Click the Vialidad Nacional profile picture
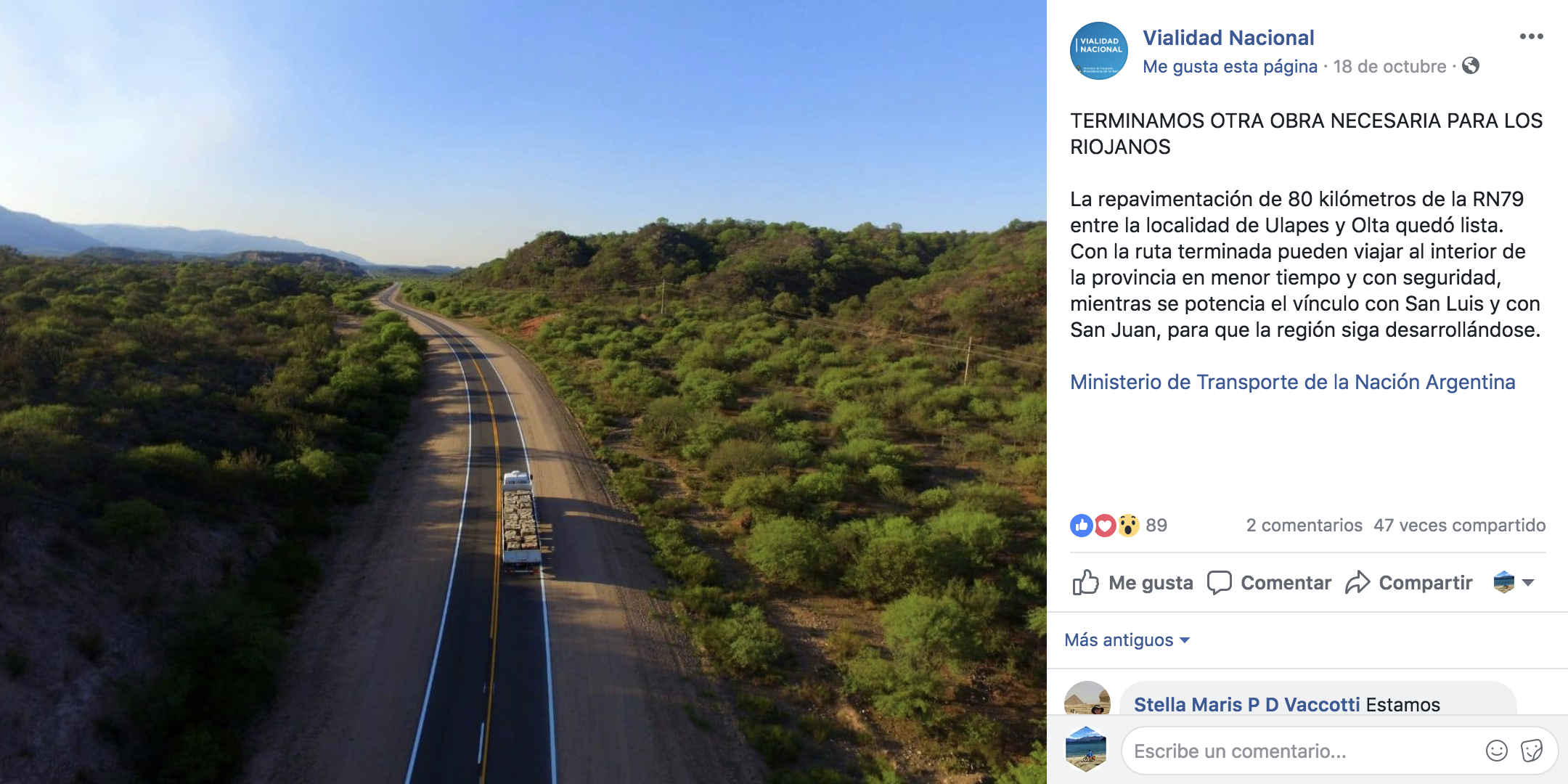1568x784 pixels. [1099, 51]
